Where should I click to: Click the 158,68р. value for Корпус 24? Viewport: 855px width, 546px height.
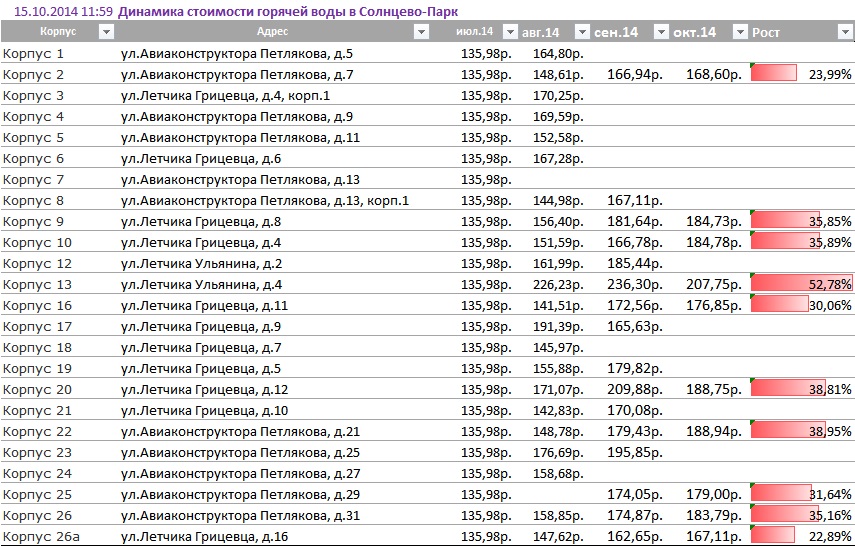(558, 473)
